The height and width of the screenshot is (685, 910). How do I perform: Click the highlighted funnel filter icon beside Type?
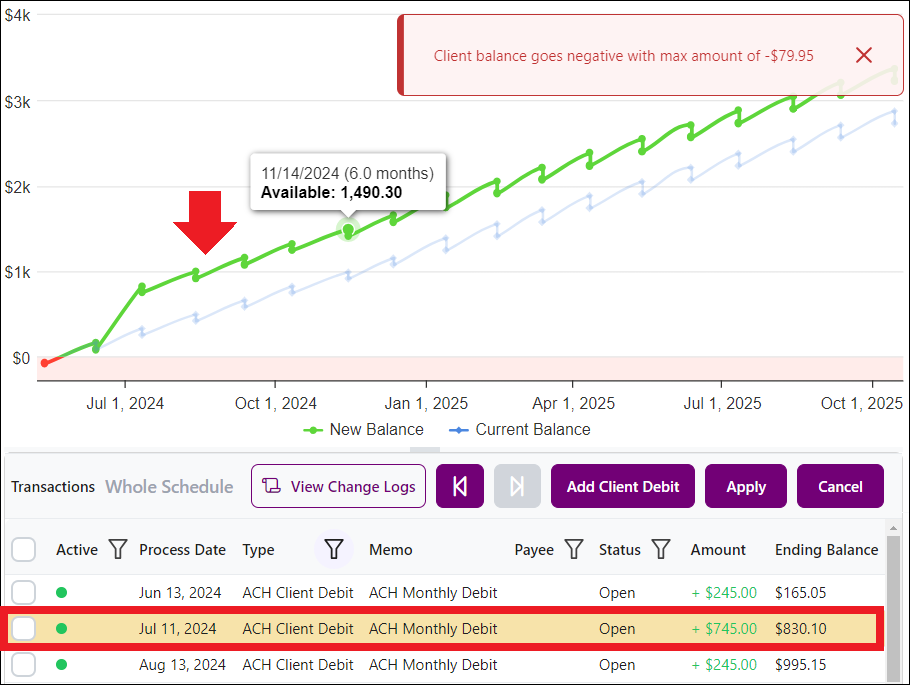click(x=333, y=549)
